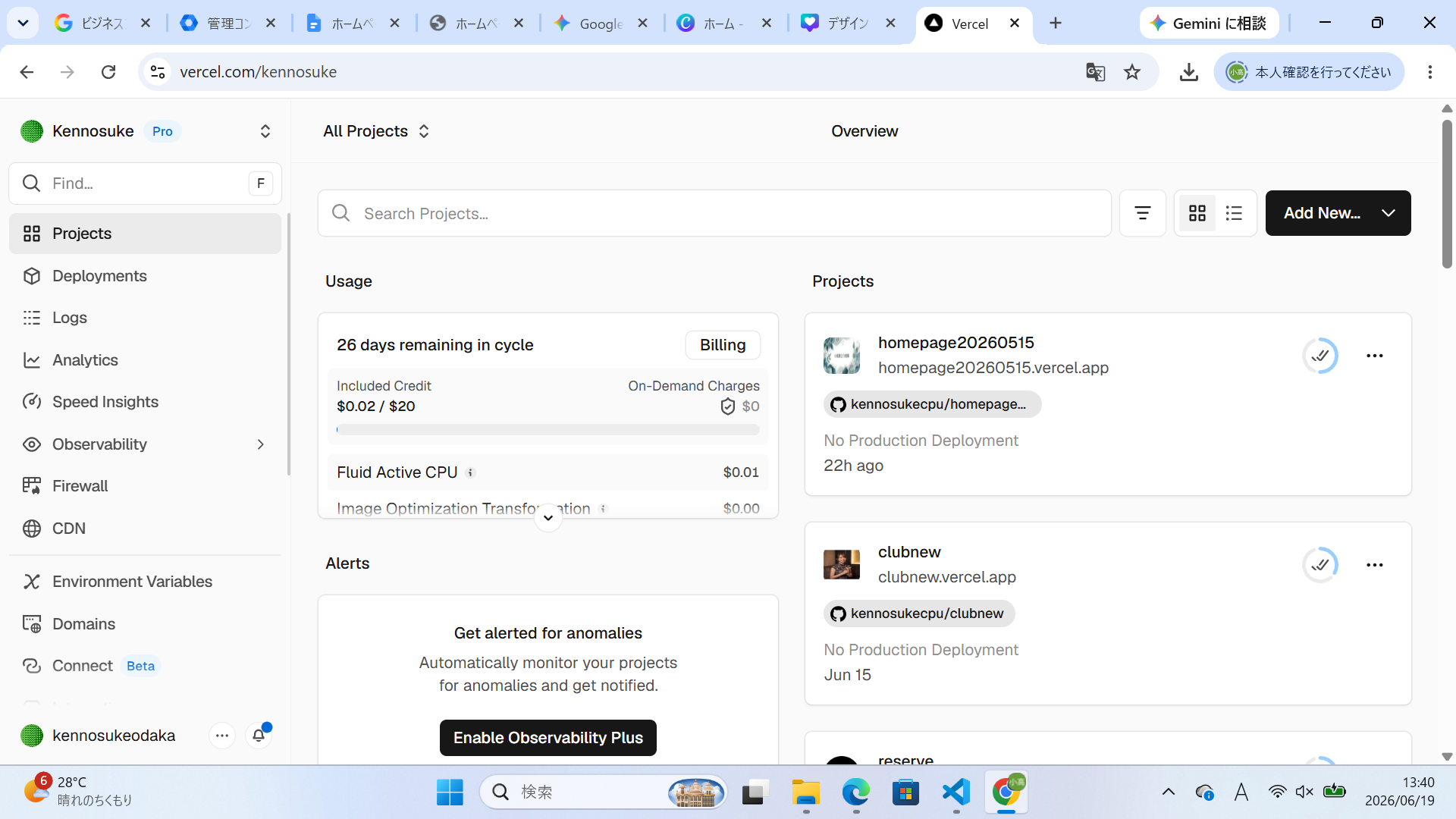Click the address bar URL

(259, 72)
